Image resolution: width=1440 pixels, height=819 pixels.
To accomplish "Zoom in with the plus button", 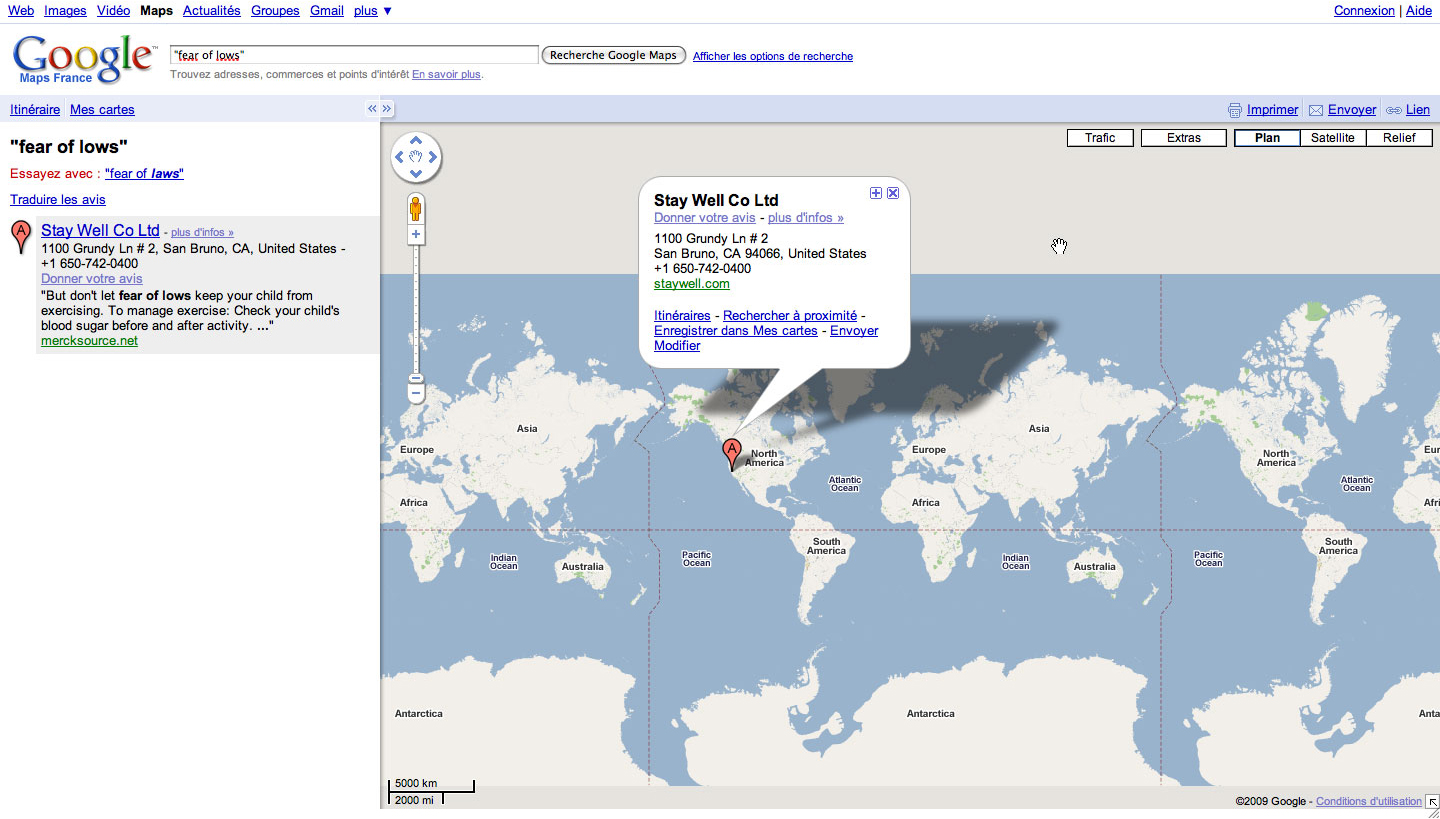I will pyautogui.click(x=416, y=234).
